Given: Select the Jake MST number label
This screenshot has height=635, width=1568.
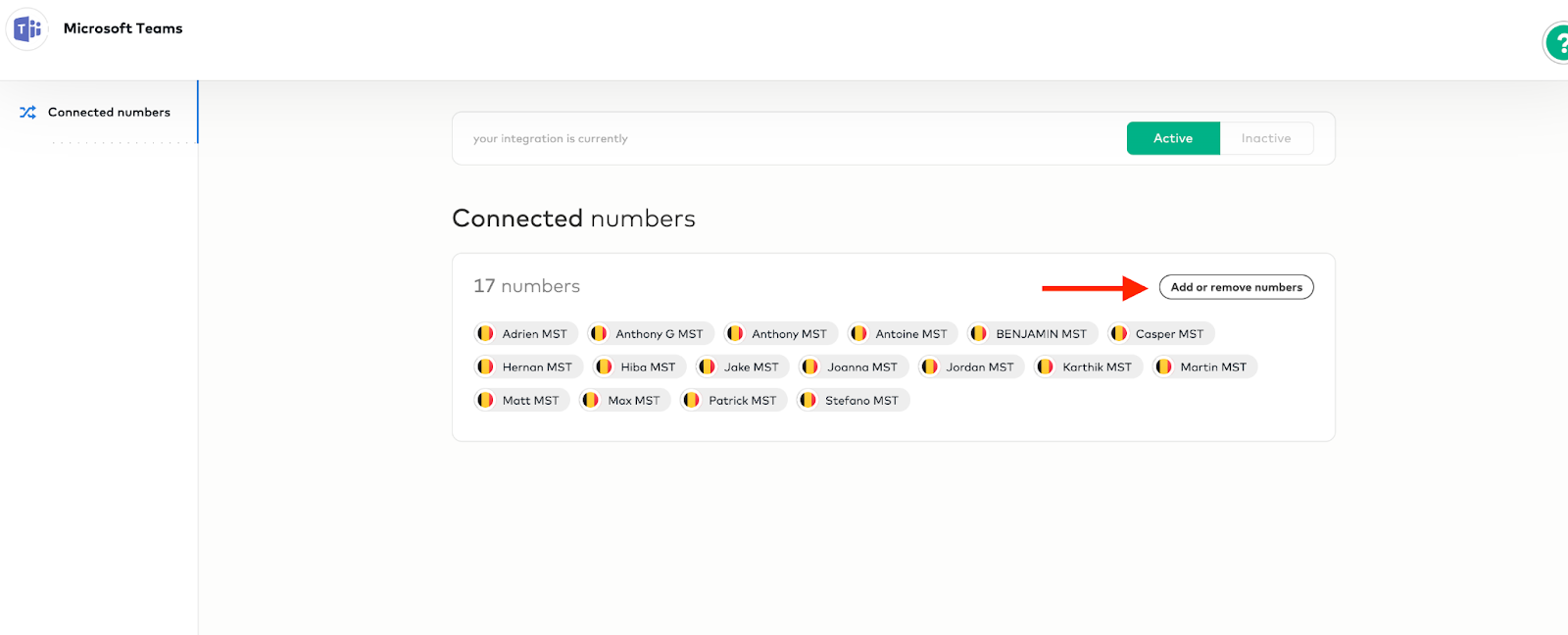Looking at the screenshot, I should tap(752, 367).
